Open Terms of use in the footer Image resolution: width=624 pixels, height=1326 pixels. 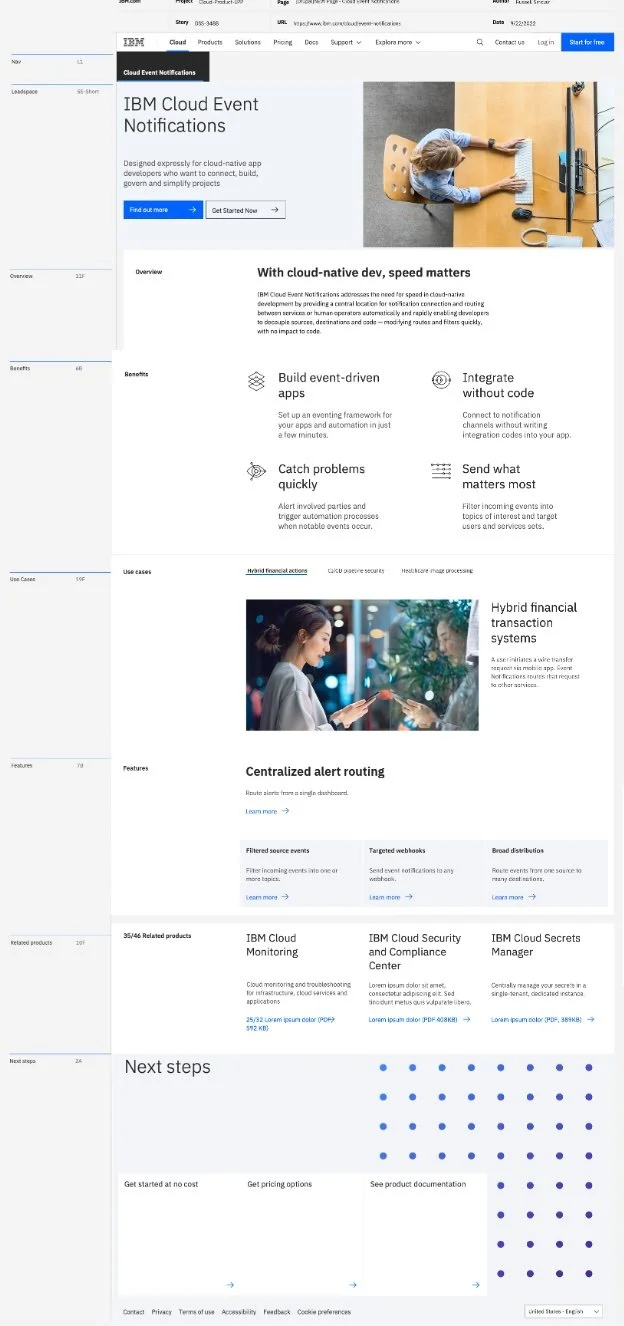(x=197, y=1312)
